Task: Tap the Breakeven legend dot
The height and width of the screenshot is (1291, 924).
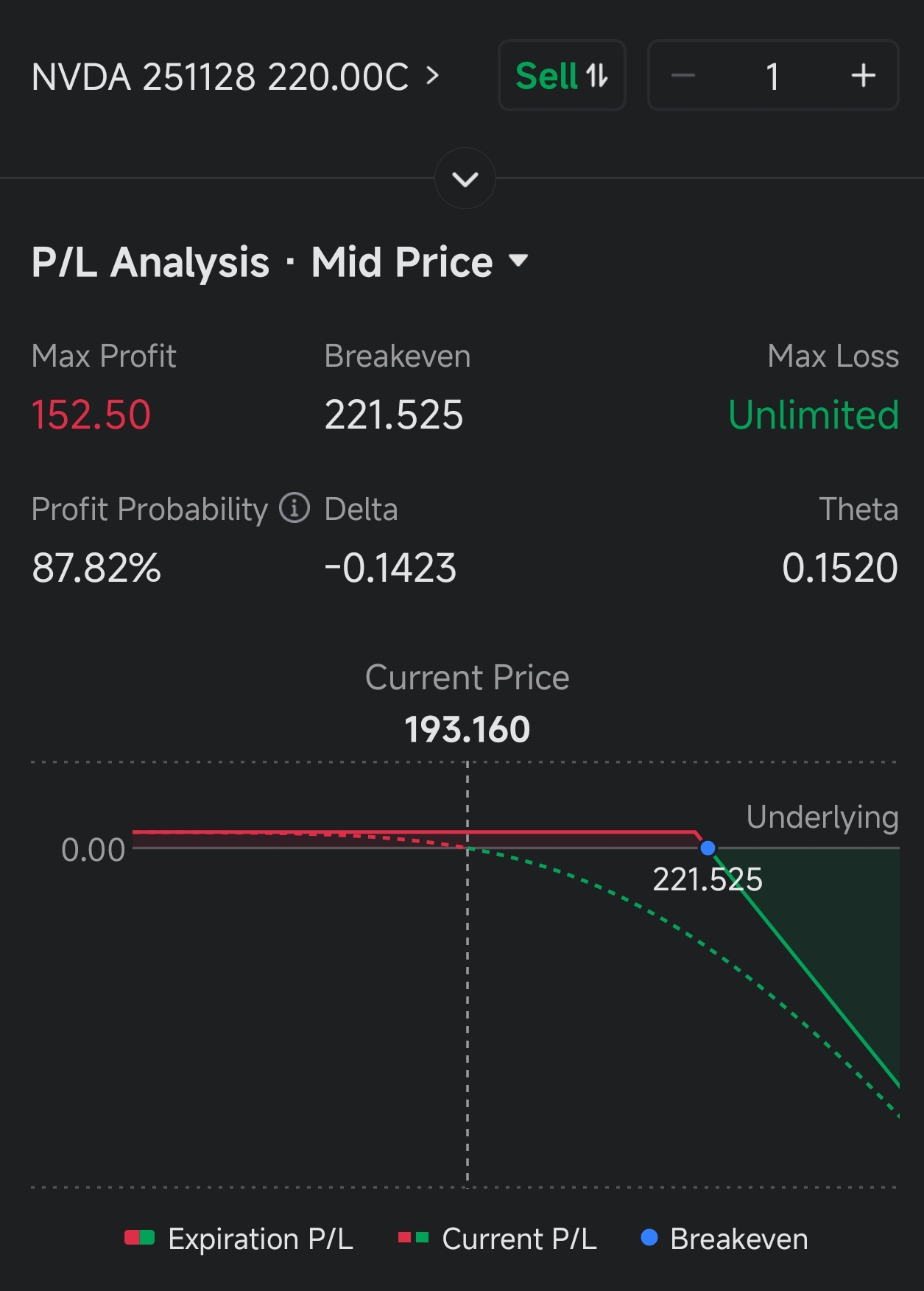Action: 649,1238
